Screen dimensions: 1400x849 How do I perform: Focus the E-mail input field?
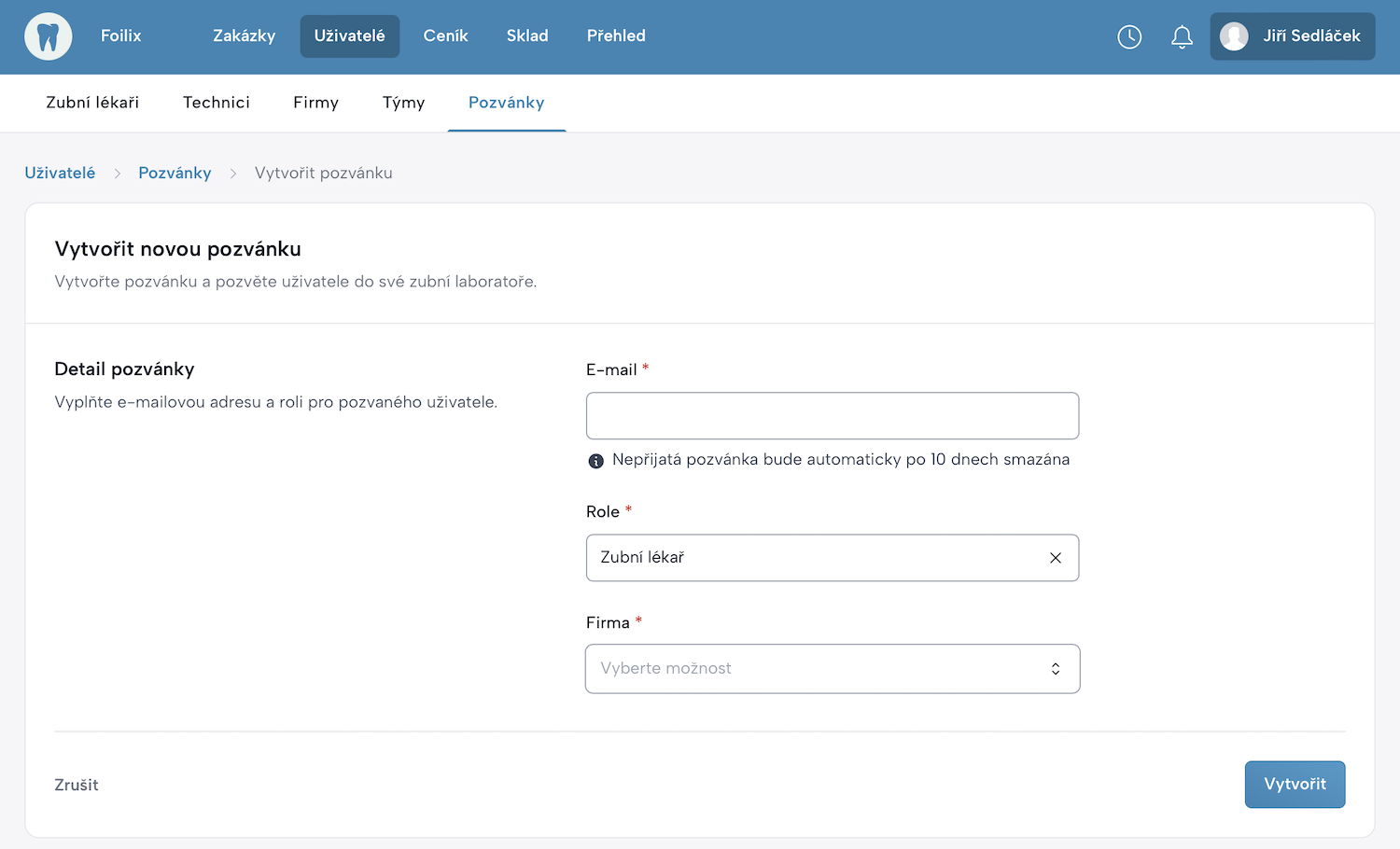[x=832, y=416]
